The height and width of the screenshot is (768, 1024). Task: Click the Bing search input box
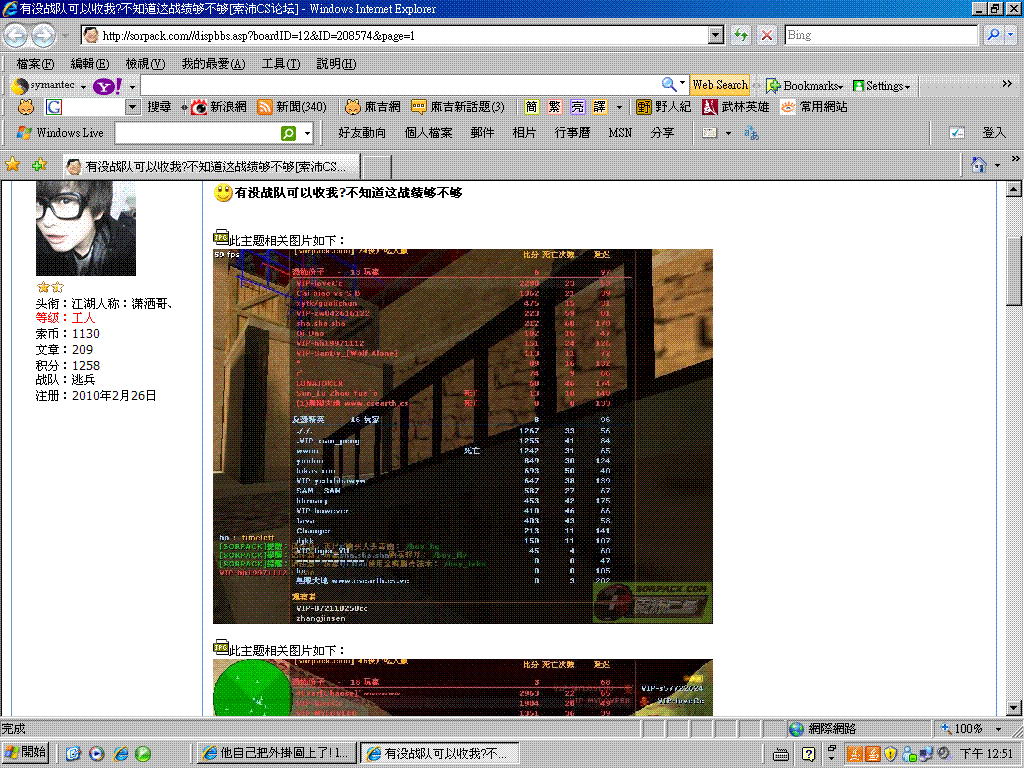point(880,35)
